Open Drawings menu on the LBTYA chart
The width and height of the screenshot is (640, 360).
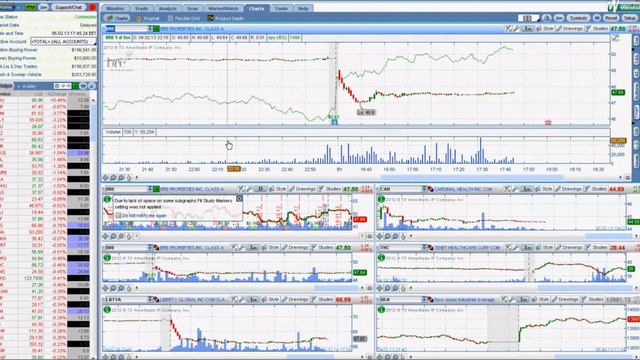click(x=296, y=299)
